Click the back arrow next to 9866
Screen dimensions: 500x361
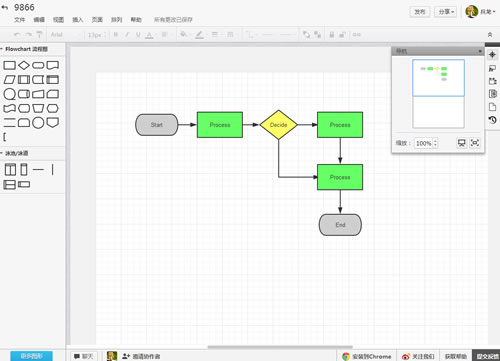click(x=5, y=7)
